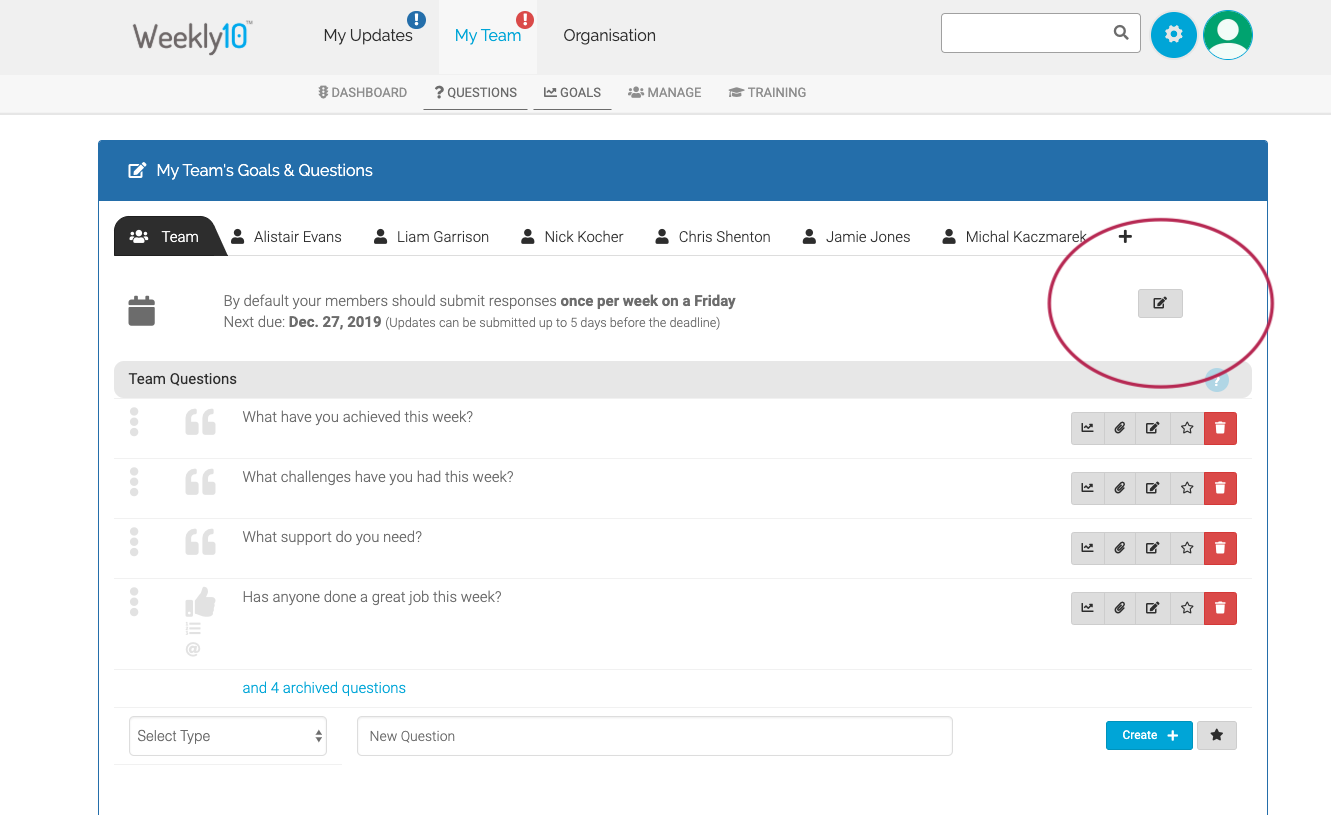Image resolution: width=1331 pixels, height=815 pixels.
Task: Click into the New Question field
Action: pos(654,736)
